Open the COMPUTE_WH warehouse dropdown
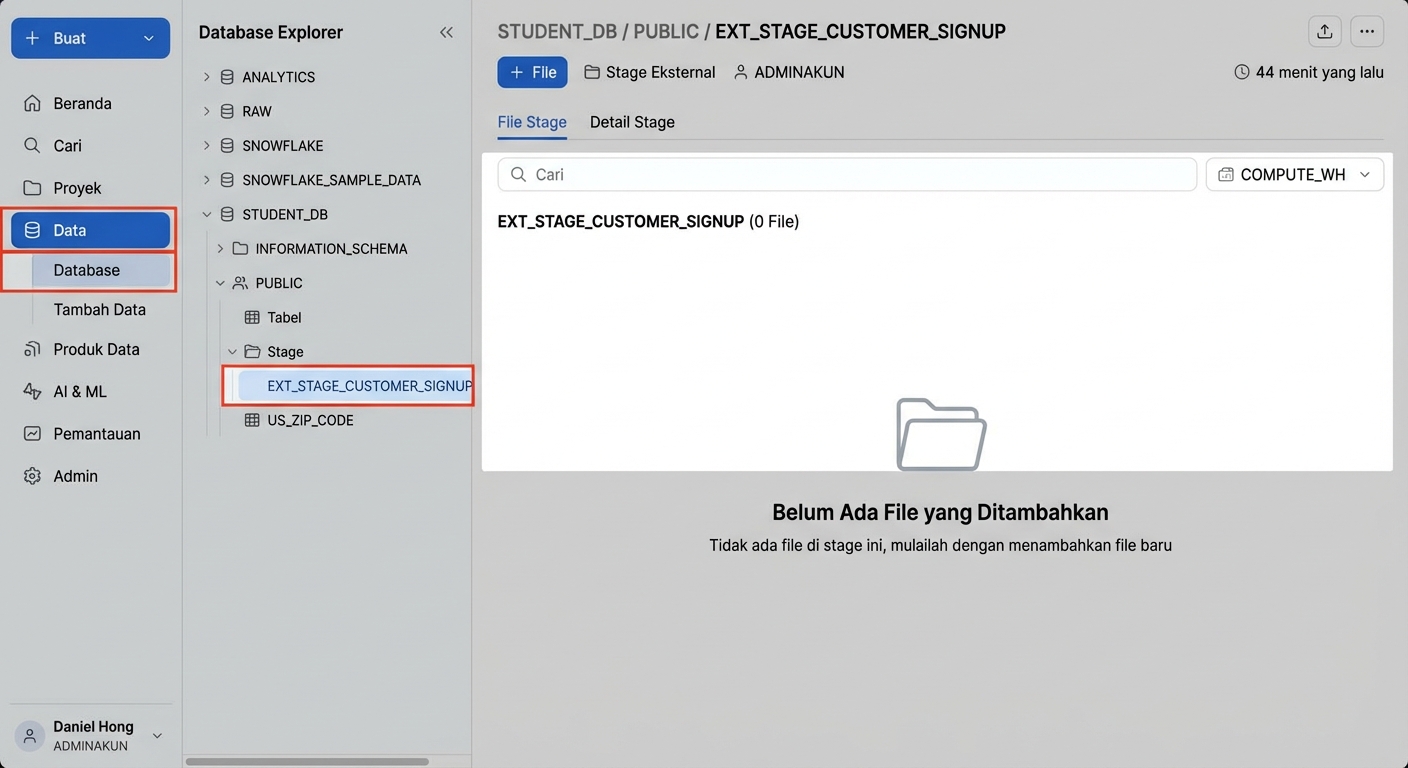This screenshot has width=1408, height=768. pos(1294,174)
